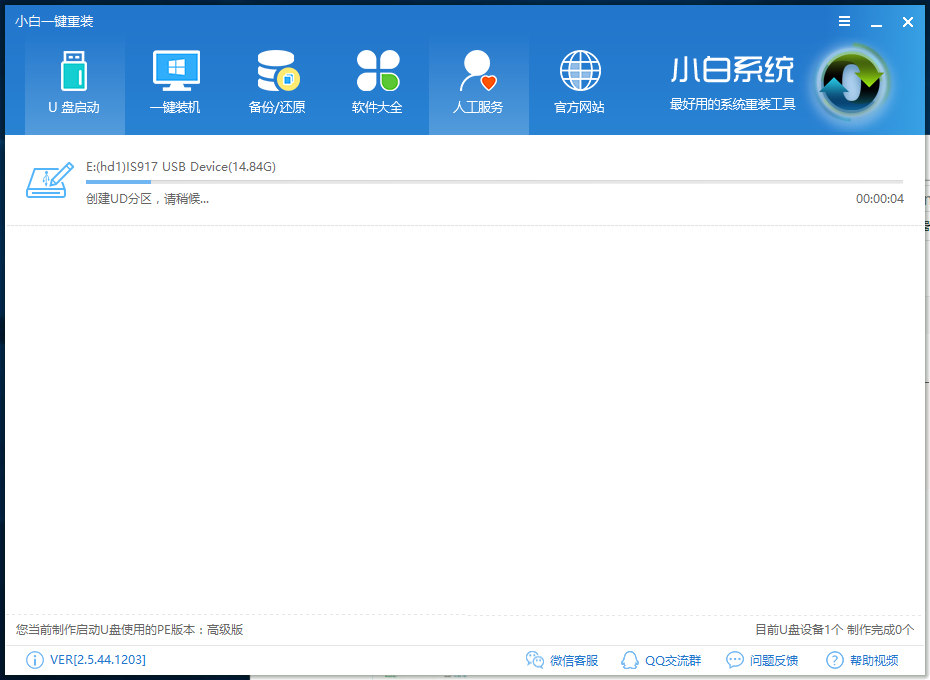
Task: Click the 微信客服 link text
Action: (x=575, y=660)
